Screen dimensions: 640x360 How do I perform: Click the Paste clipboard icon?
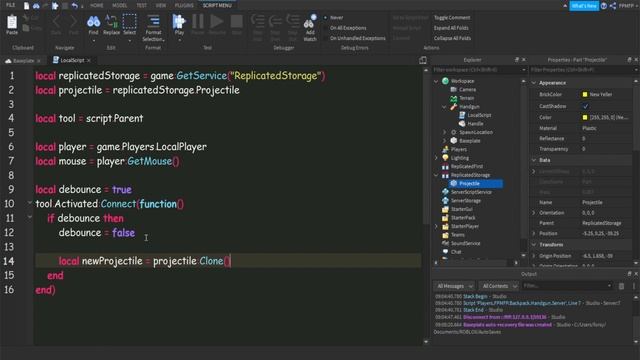point(12,22)
